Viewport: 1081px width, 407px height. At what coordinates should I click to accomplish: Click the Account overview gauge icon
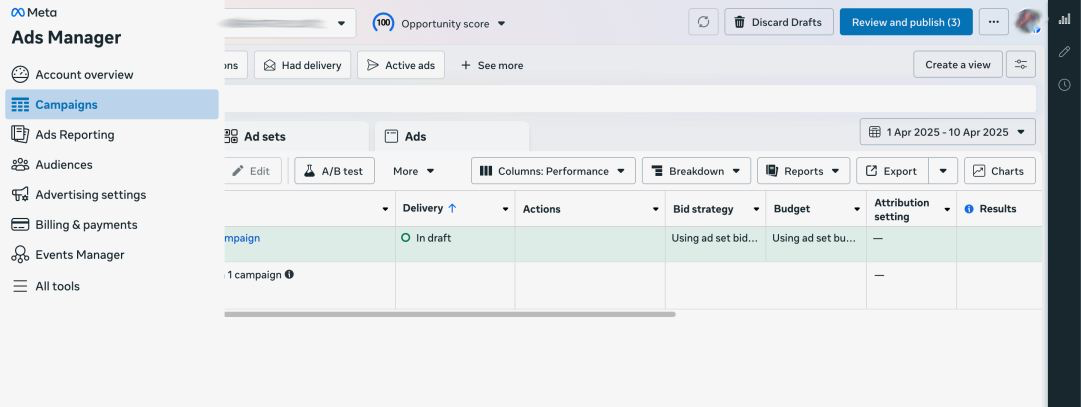tap(20, 75)
